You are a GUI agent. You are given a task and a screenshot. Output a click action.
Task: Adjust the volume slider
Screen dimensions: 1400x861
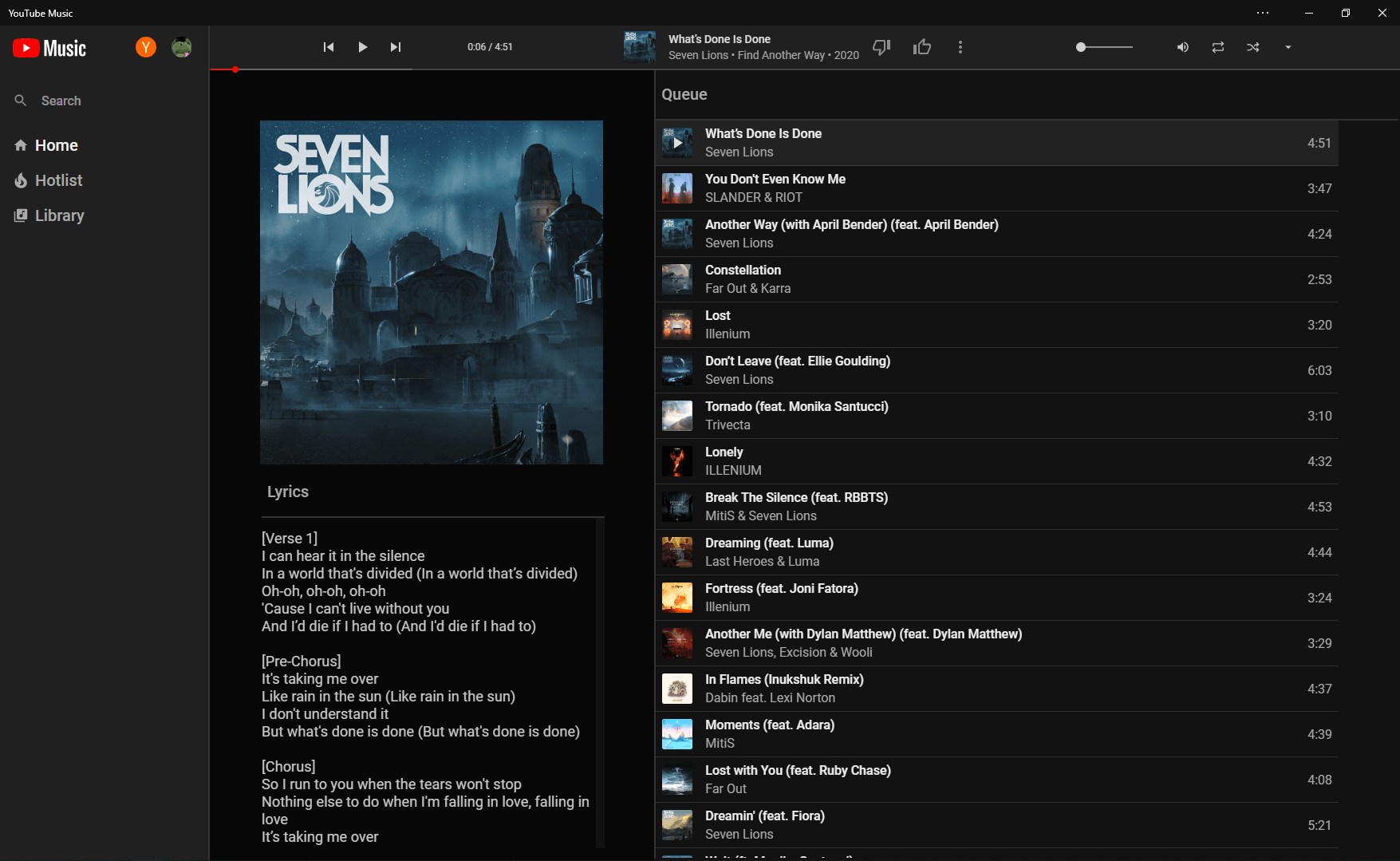click(x=1105, y=47)
